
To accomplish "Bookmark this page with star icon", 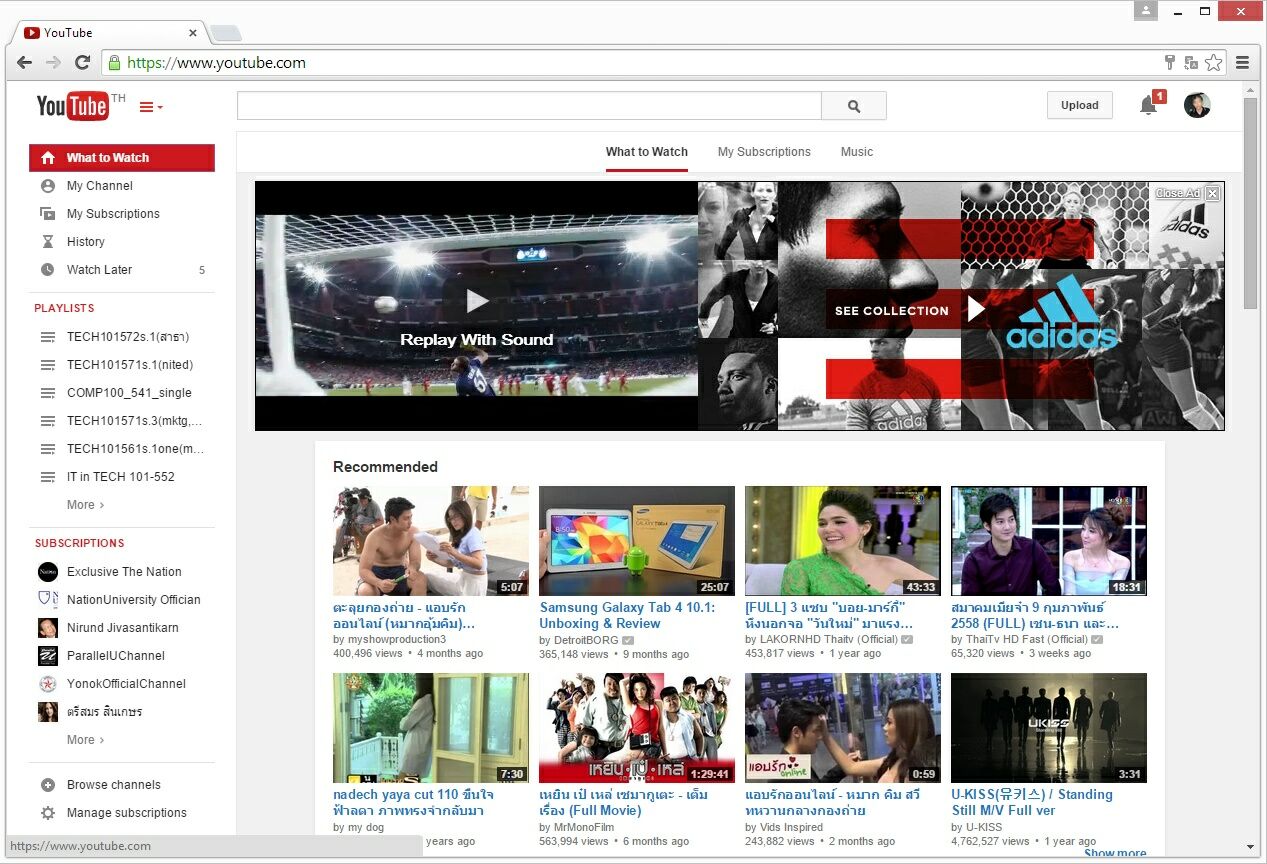I will [x=1213, y=63].
